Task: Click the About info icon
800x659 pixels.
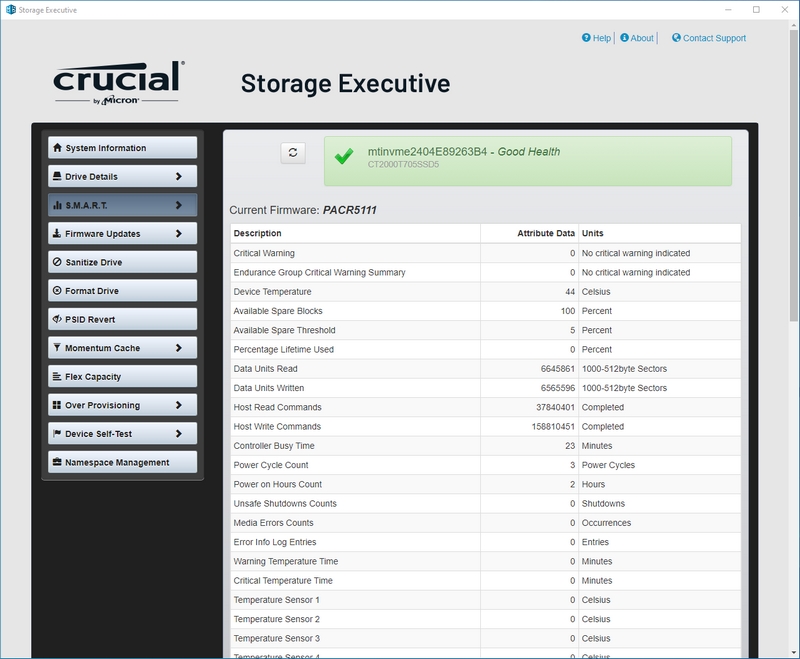Action: (x=624, y=38)
